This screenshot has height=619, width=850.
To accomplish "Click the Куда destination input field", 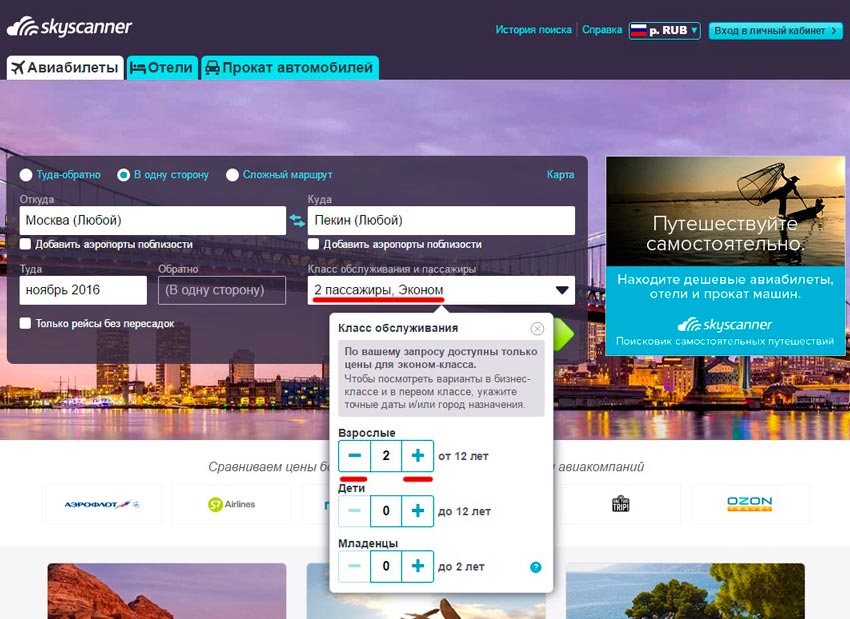I will 441,220.
